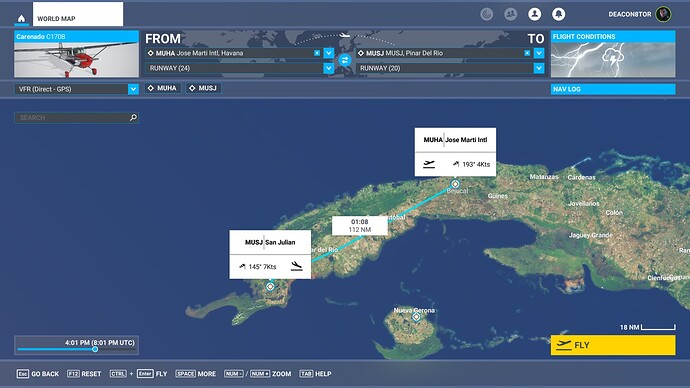Click the MUHA Jose Marti Intl map label

pyautogui.click(x=455, y=140)
